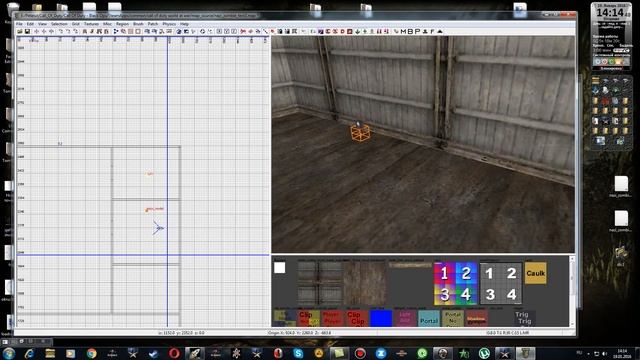Select the white texture swatch

pos(280,268)
